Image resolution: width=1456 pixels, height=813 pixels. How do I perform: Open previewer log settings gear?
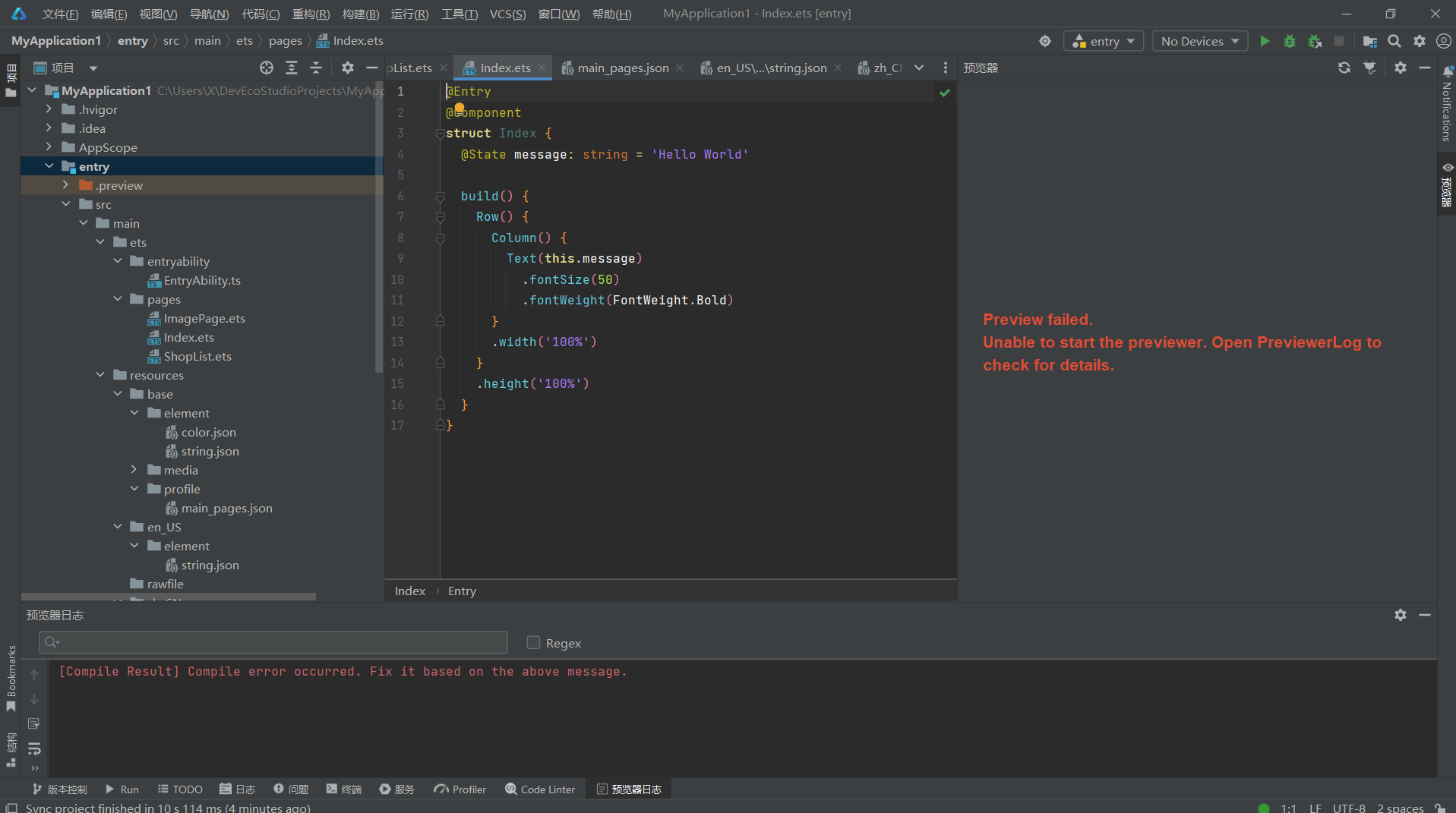1400,615
